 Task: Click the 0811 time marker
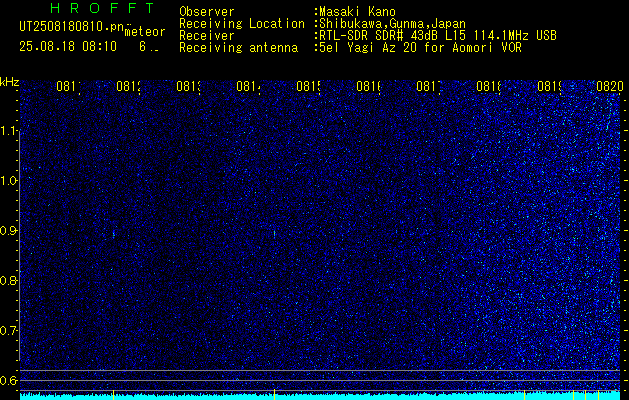(x=69, y=86)
